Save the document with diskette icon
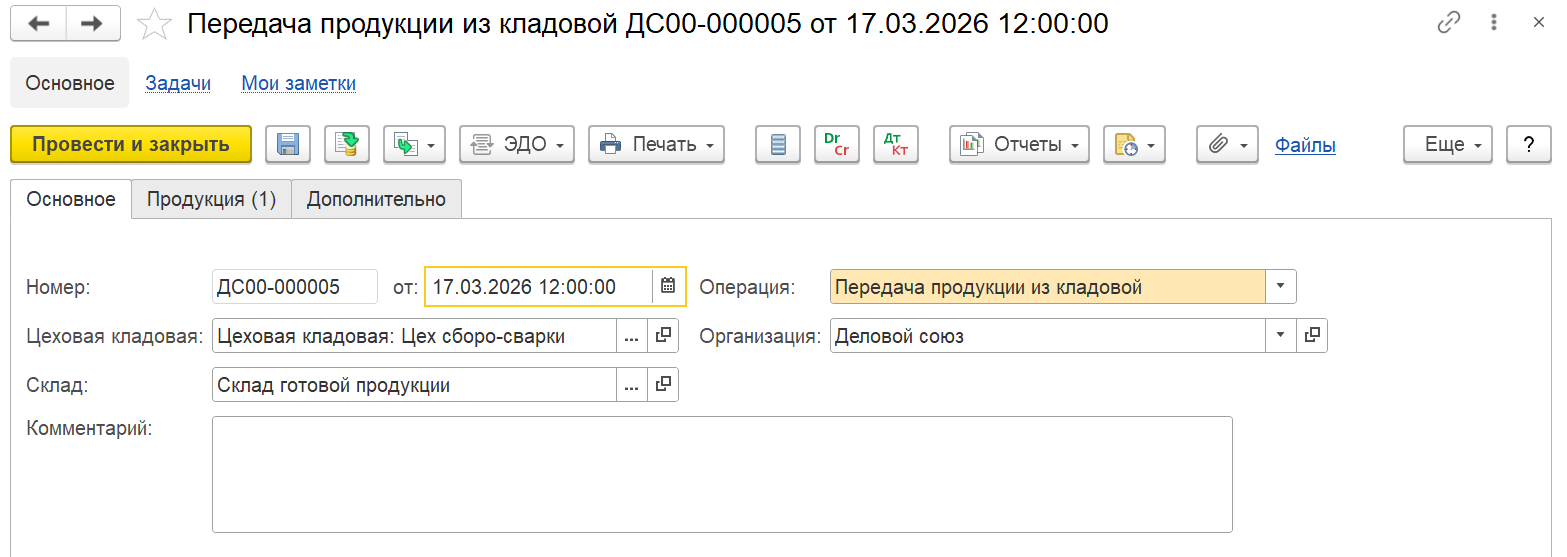This screenshot has height=557, width=1567. [288, 144]
